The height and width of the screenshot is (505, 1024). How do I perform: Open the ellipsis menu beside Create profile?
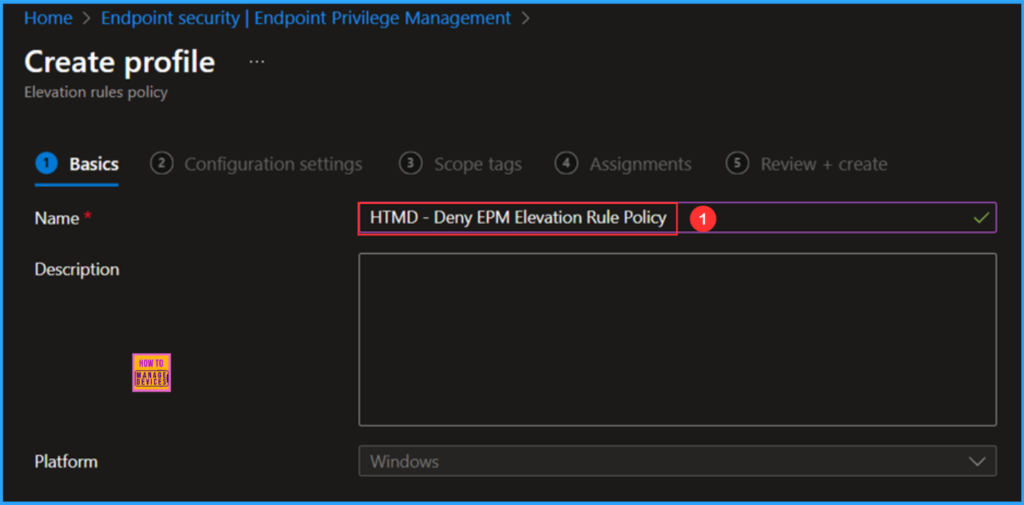[x=257, y=62]
